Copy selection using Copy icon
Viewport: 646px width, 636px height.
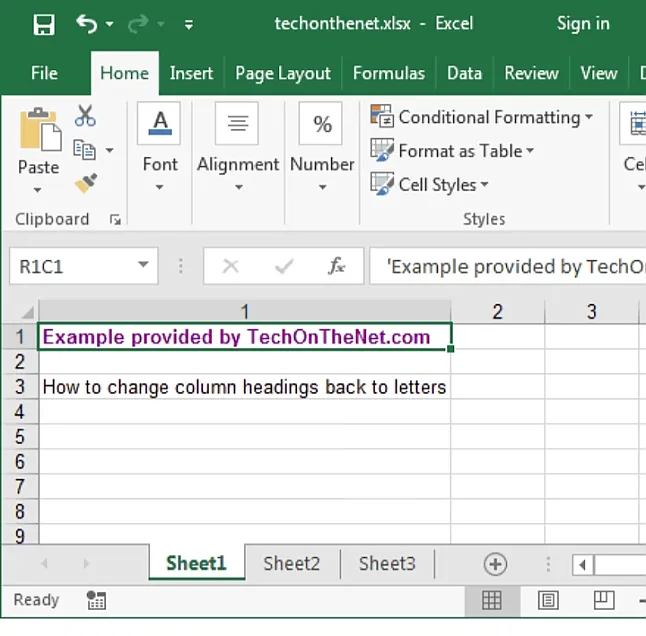84,150
